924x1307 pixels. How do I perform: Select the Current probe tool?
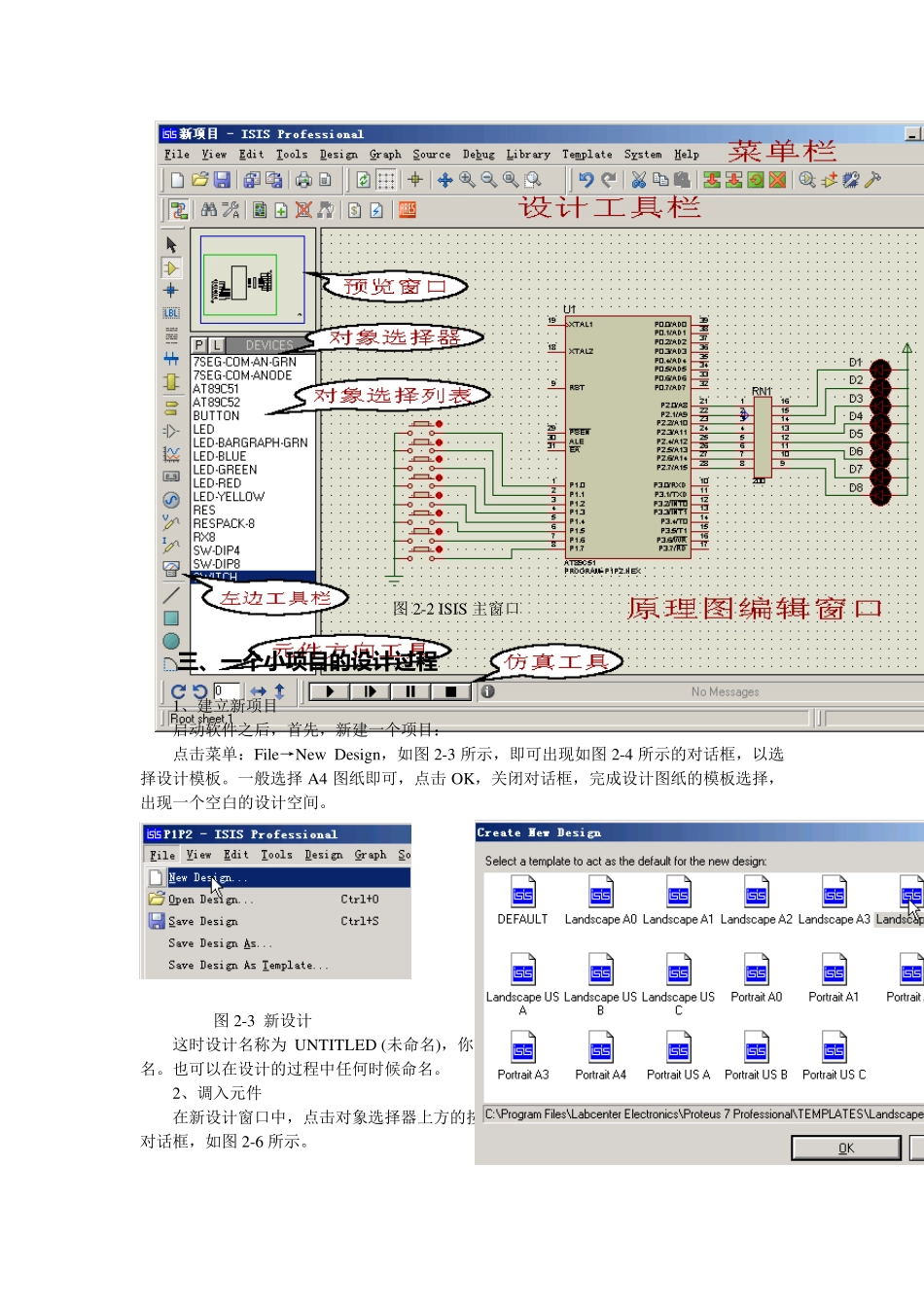(171, 546)
